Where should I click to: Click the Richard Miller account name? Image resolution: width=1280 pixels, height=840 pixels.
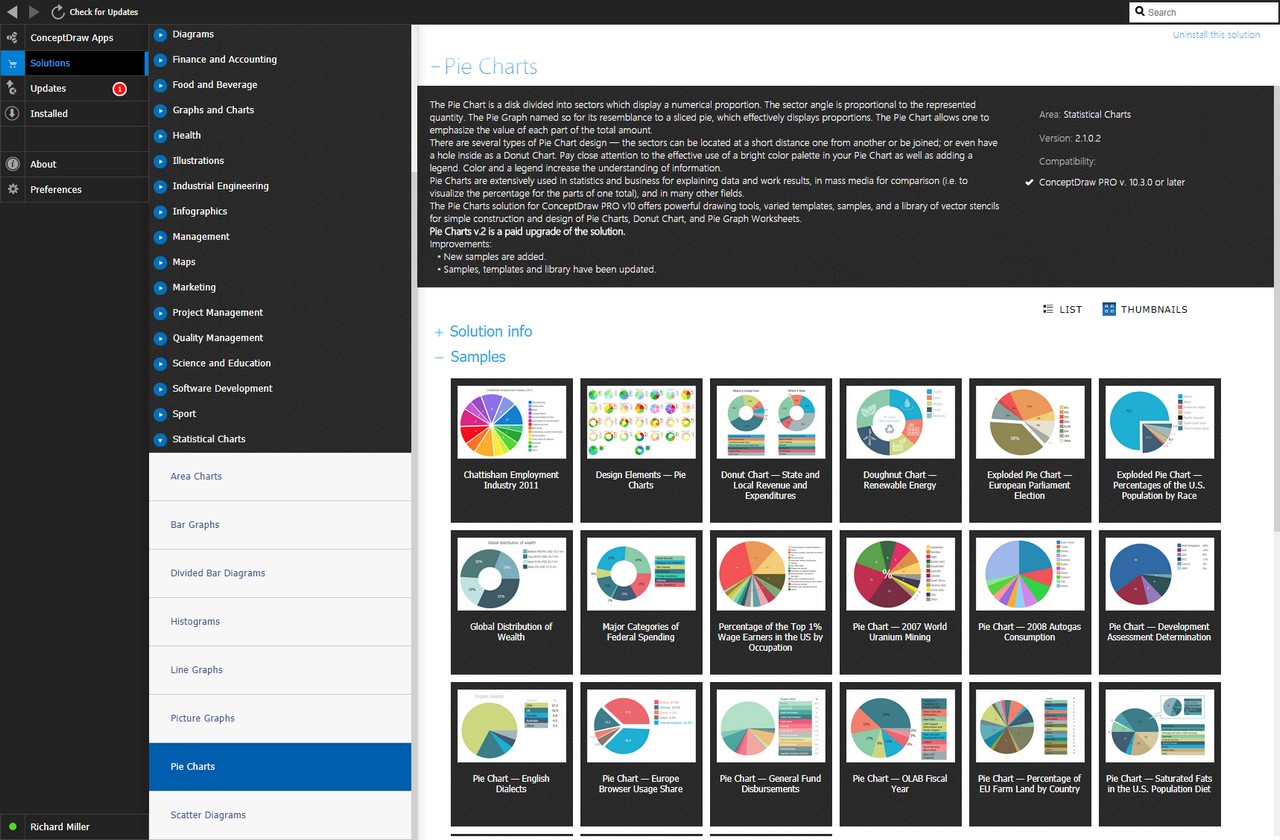pos(60,827)
